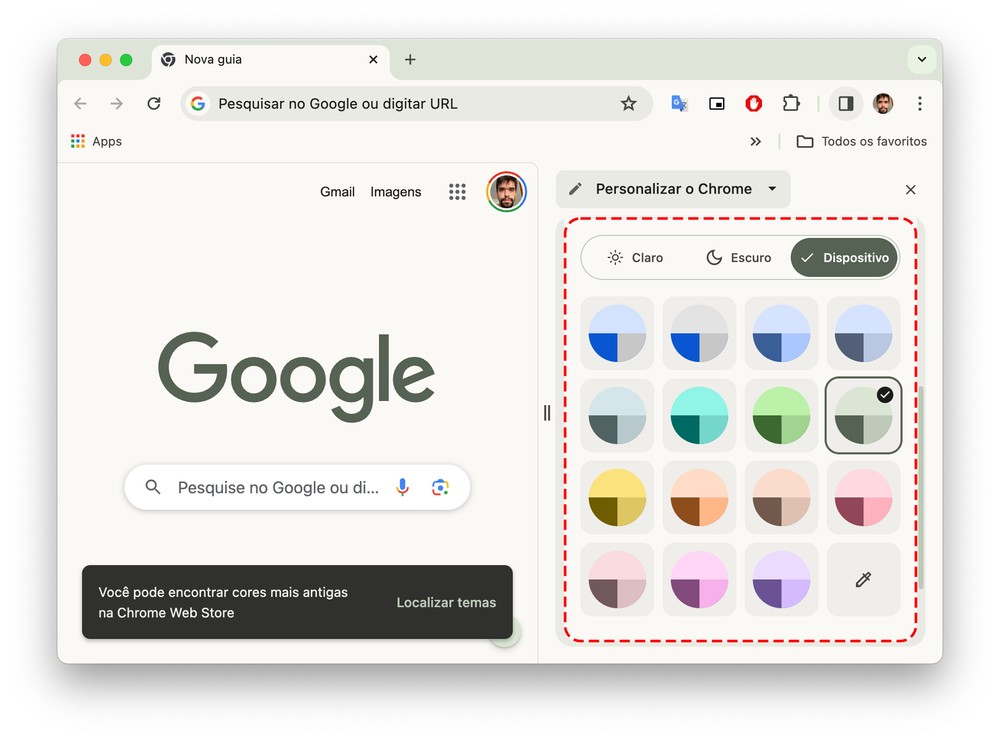Open a new tab with the plus button
This screenshot has height=739, width=1000.
(x=410, y=60)
